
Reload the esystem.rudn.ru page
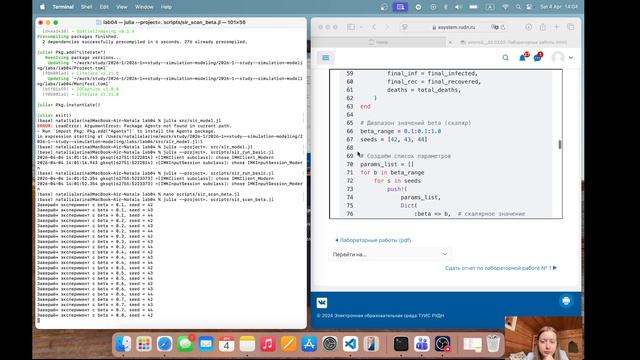point(503,27)
